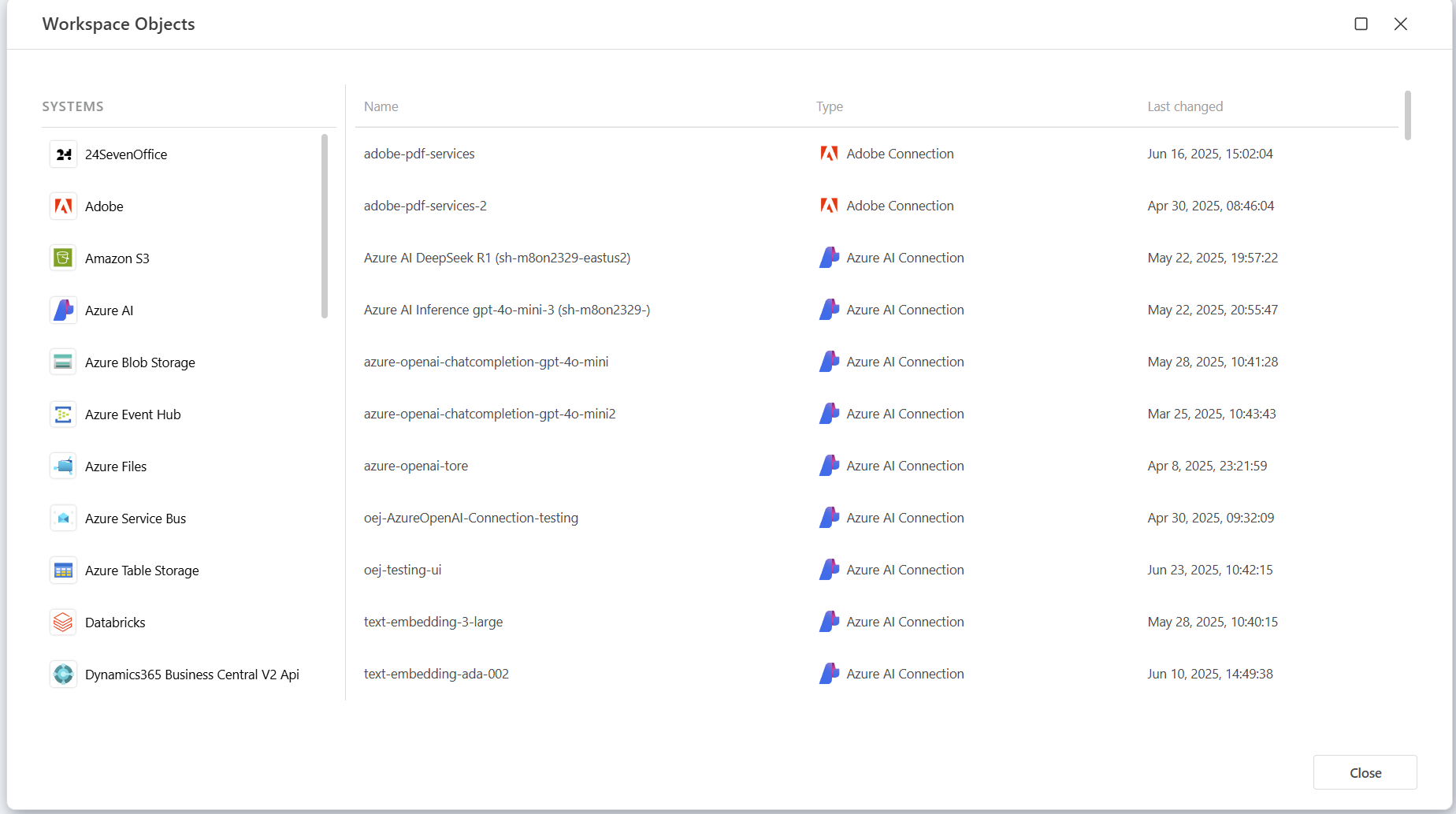Filter by Dynamics365 Business Central V2 Api

[x=191, y=675]
